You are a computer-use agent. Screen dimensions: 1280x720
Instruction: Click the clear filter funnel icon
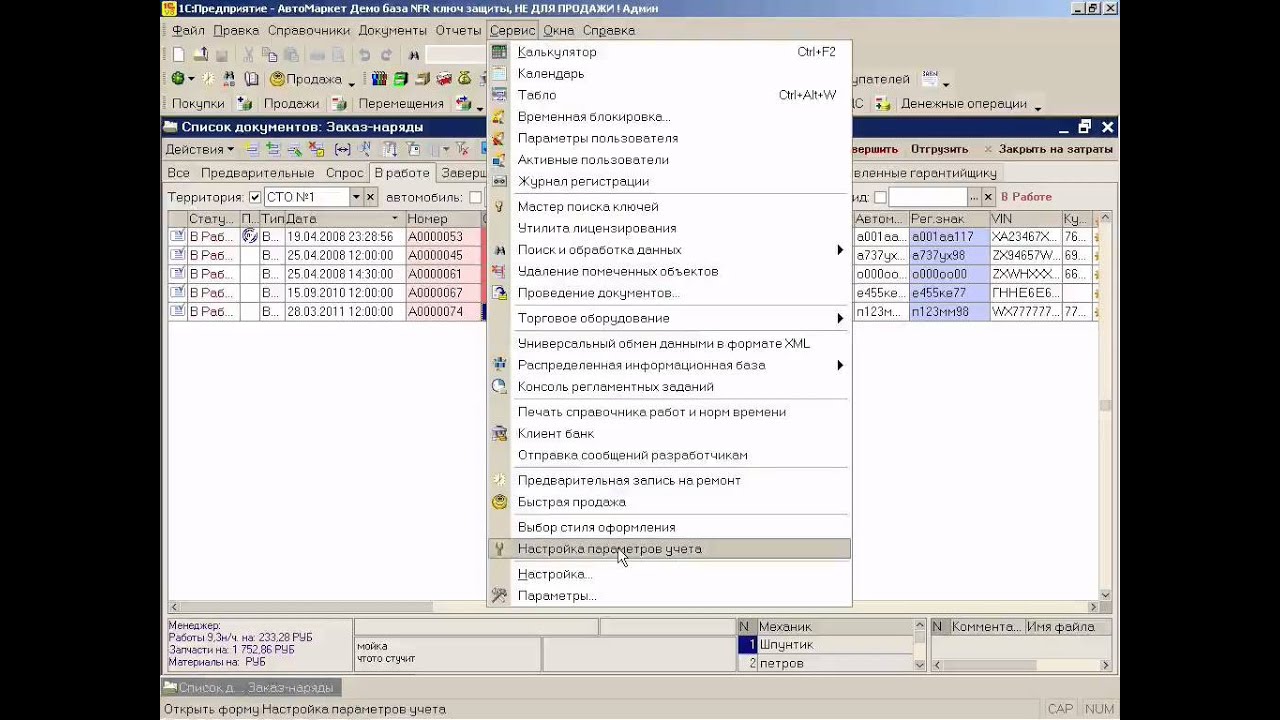[x=462, y=149]
